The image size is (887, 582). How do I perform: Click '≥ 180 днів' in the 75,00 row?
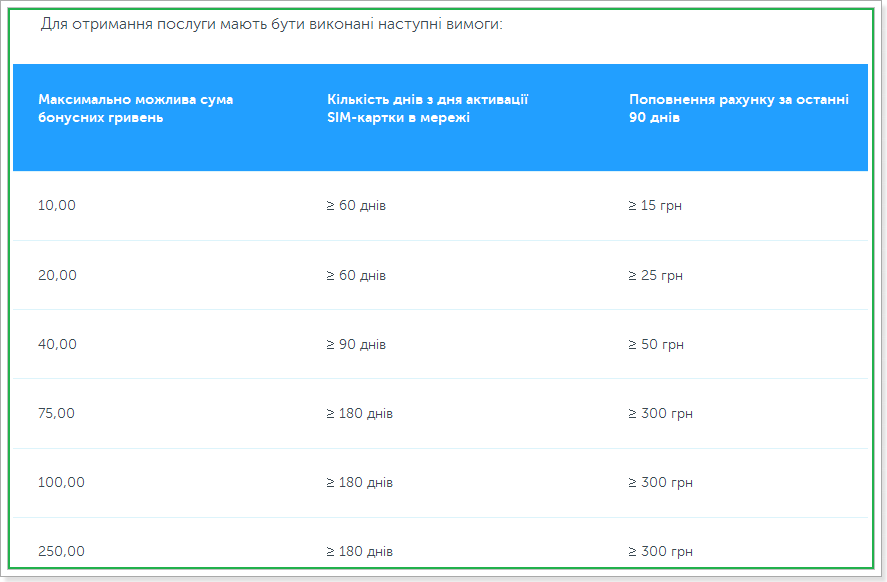[359, 413]
